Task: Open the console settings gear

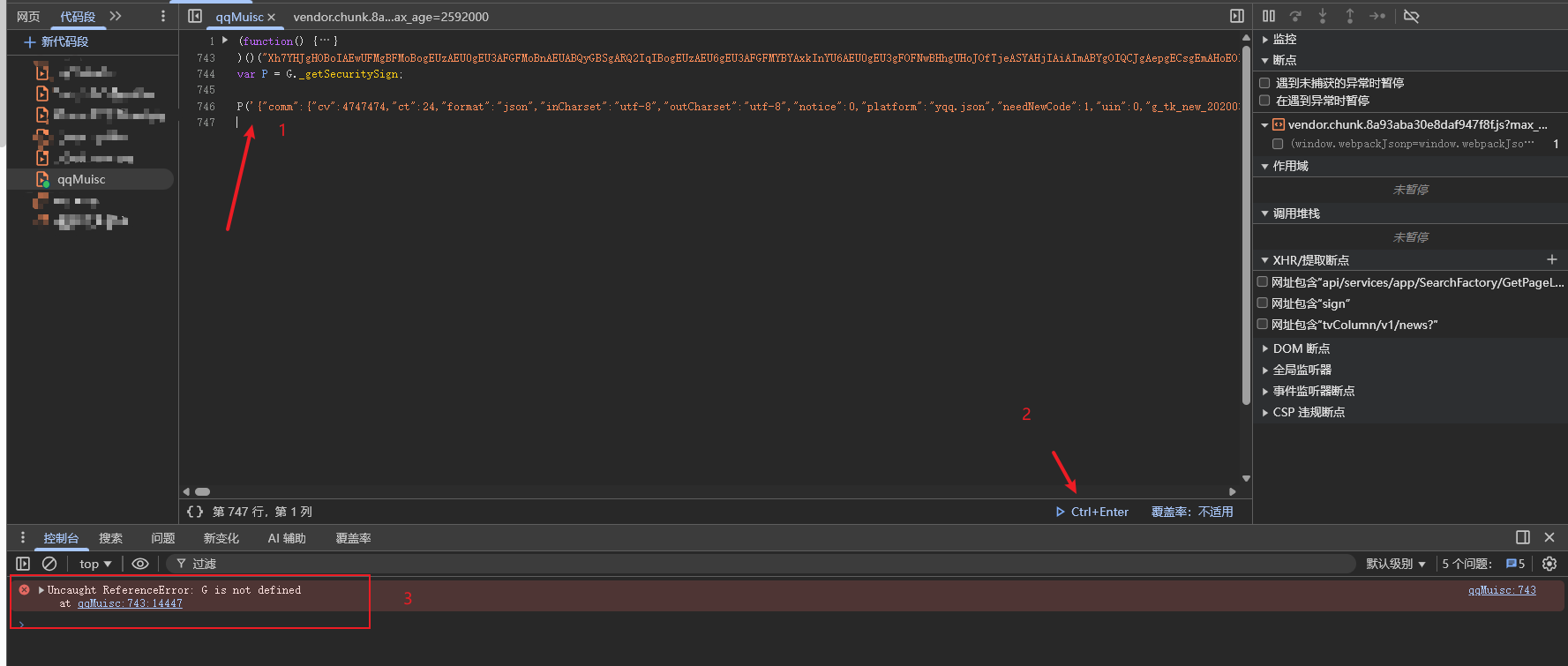Action: tap(1549, 564)
